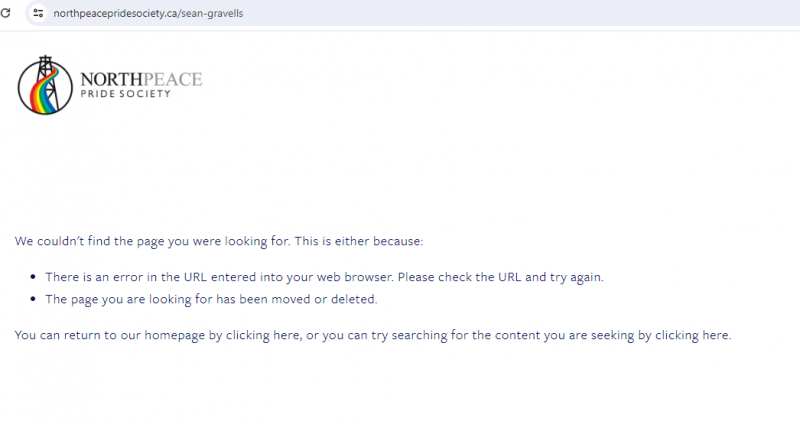Image resolution: width=800 pixels, height=424 pixels.
Task: Click the first bullet point dot
Action: (x=33, y=277)
